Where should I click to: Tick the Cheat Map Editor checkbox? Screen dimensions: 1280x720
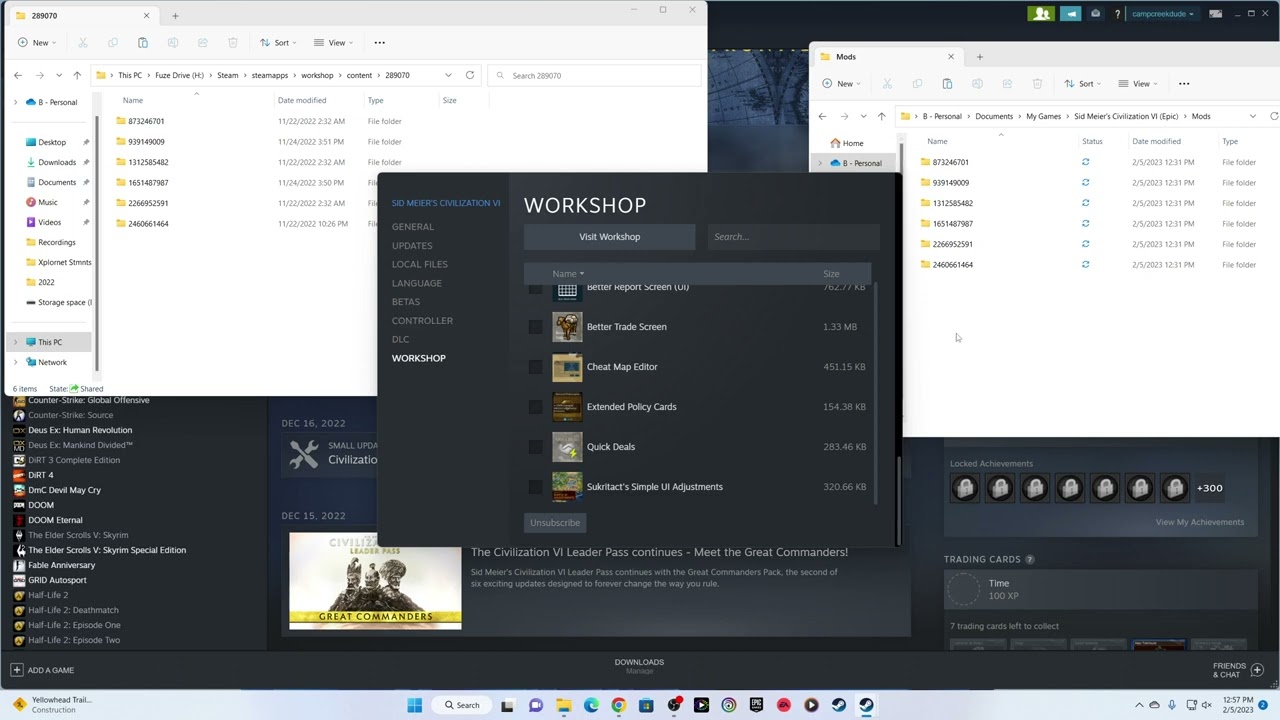(x=536, y=367)
